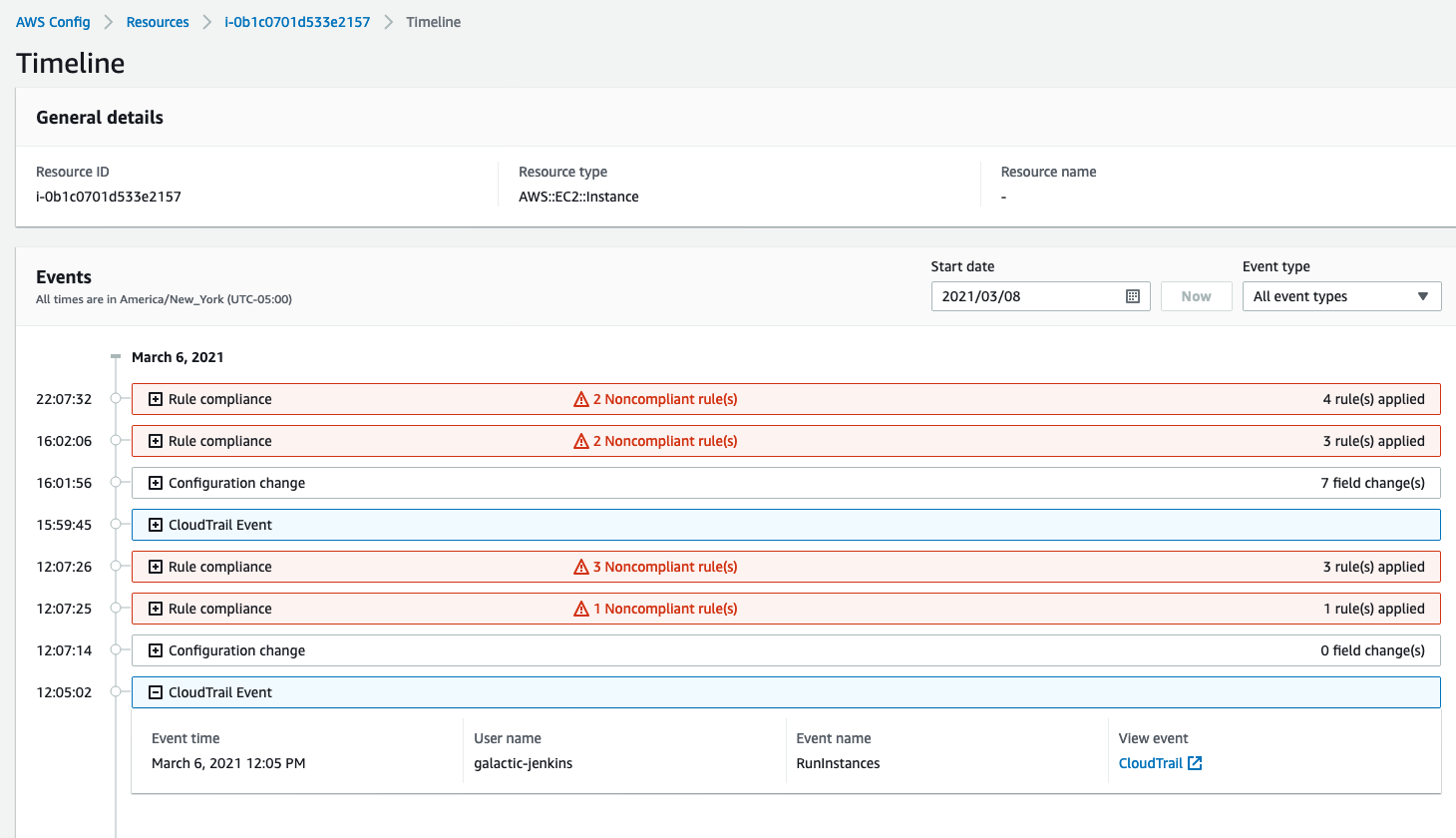Click 'AWS::EC2::Instance' resource type value

pos(578,197)
